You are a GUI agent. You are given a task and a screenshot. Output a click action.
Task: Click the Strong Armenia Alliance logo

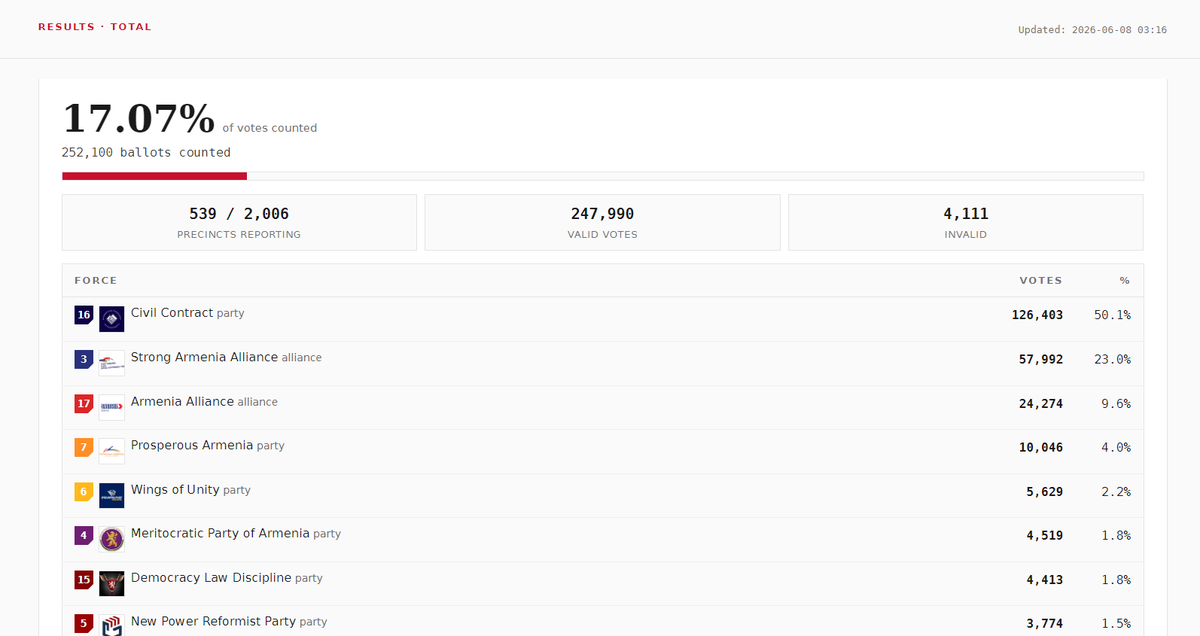coord(112,363)
